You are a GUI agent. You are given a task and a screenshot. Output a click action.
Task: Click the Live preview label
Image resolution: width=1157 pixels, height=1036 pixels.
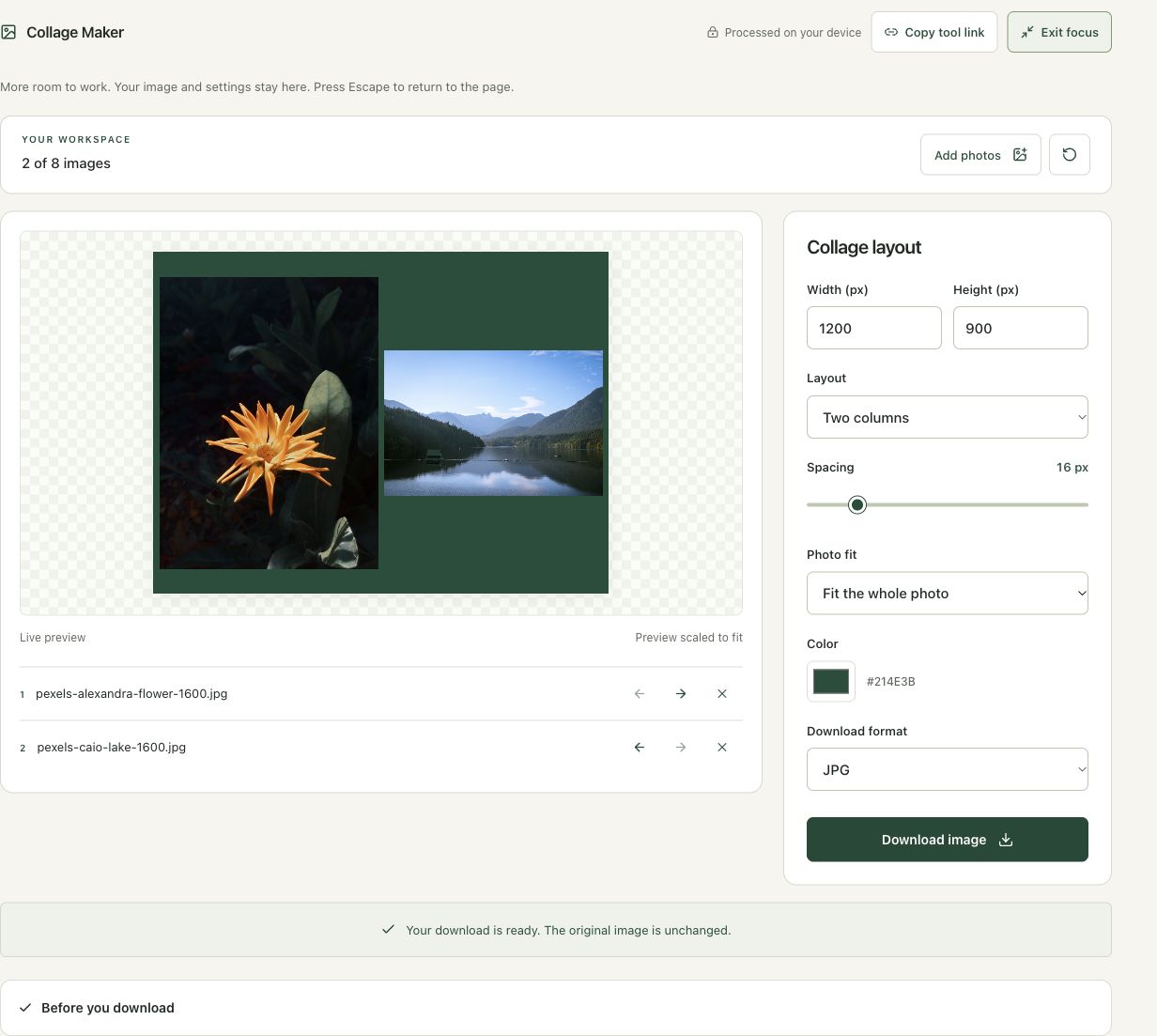pos(53,638)
